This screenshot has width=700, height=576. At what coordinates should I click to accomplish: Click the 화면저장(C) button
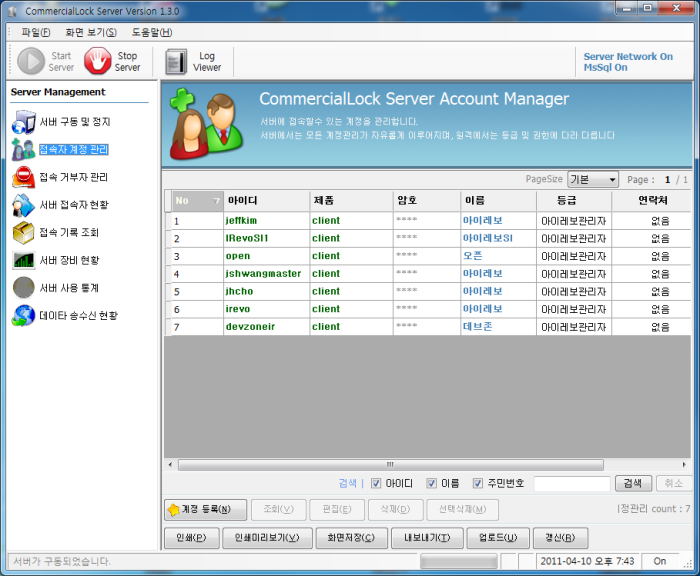[351, 538]
